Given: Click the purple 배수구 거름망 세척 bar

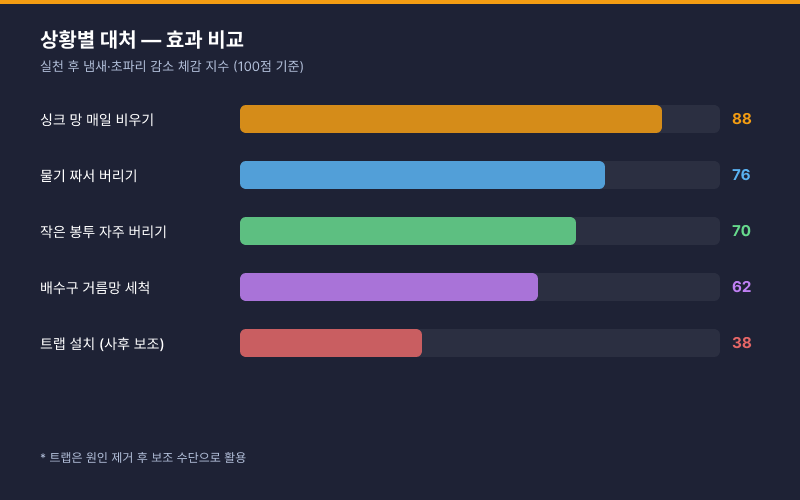Looking at the screenshot, I should 389,287.
